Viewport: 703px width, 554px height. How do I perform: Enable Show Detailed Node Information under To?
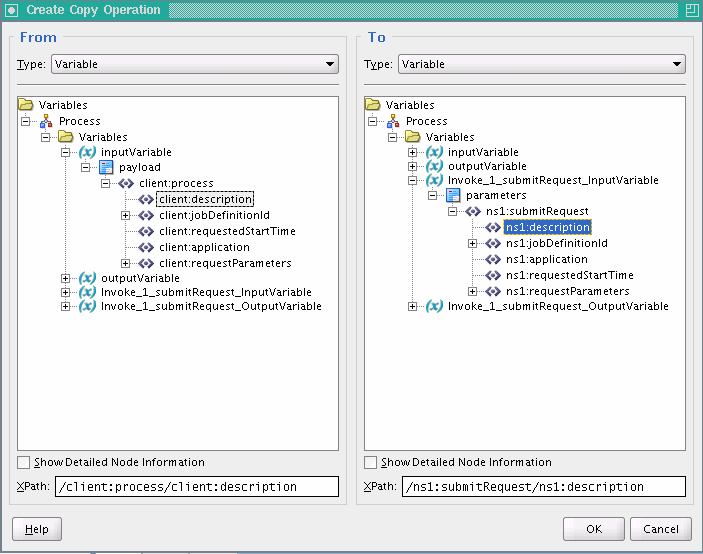(370, 462)
